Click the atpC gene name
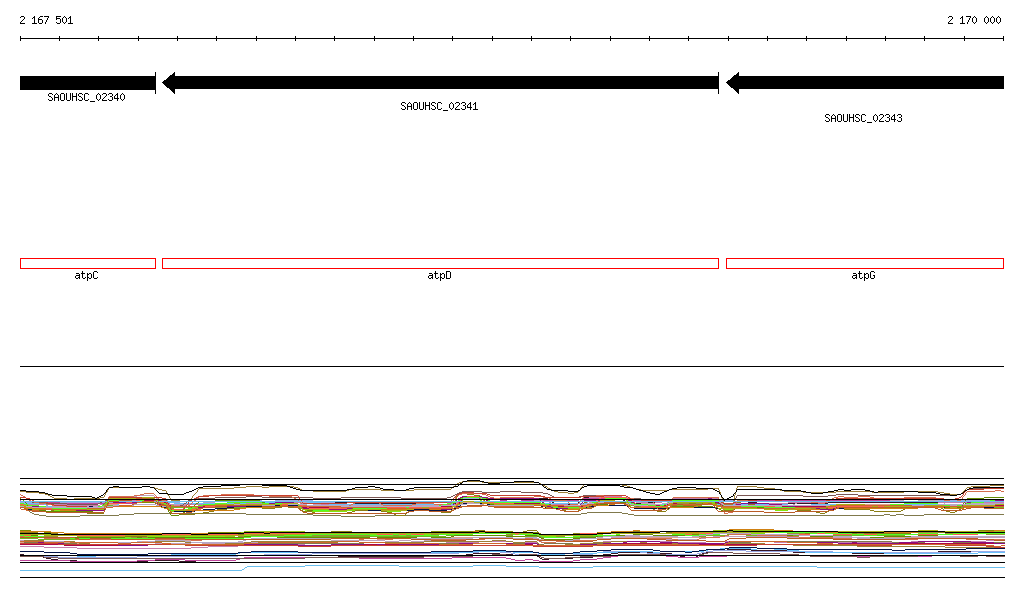Screen dimensions: 1024x611 tap(86, 275)
